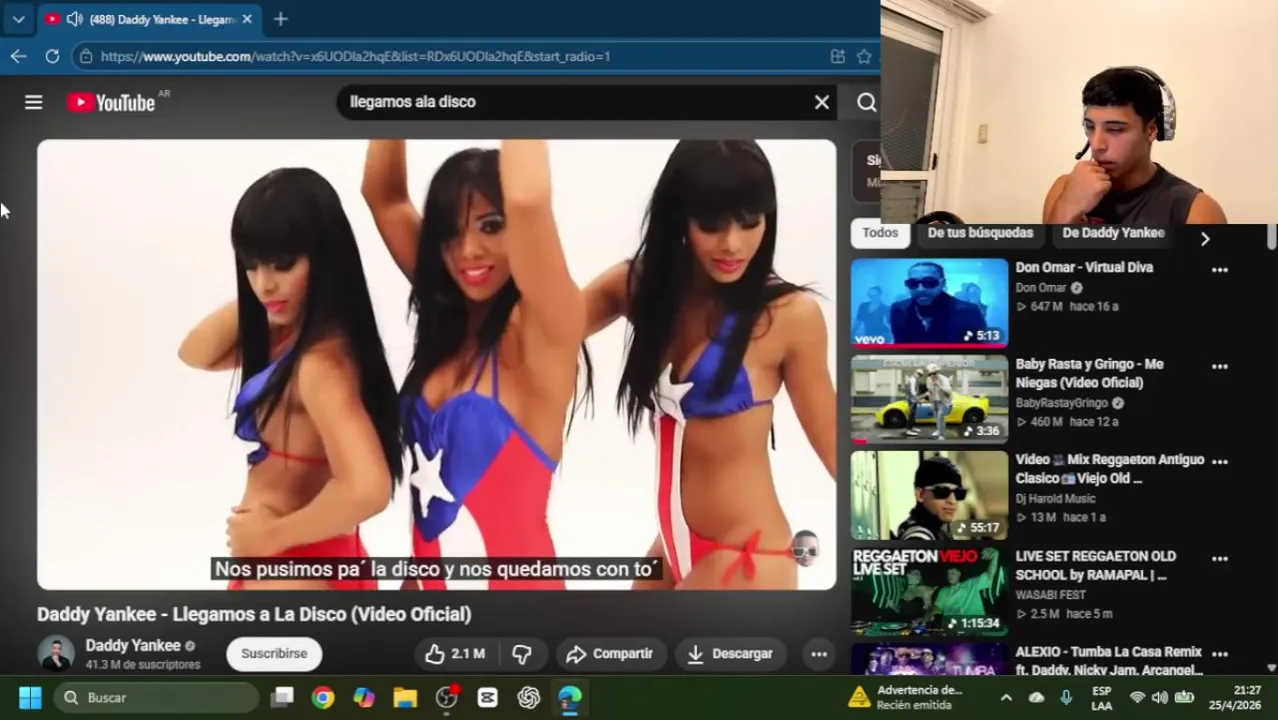Open Task View from the taskbar
Viewport: 1278px width, 720px height.
point(282,697)
